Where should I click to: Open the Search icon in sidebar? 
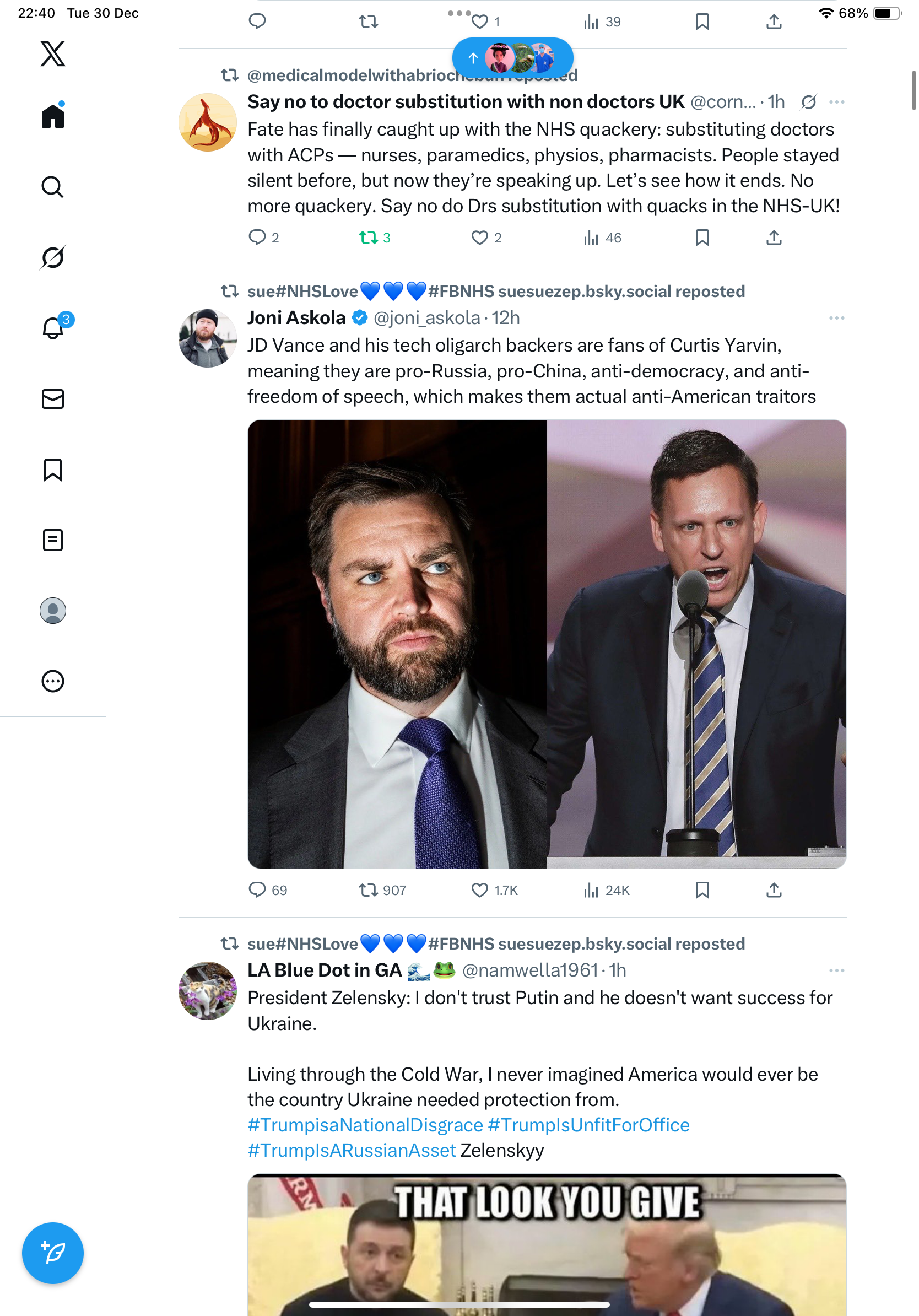tap(53, 187)
